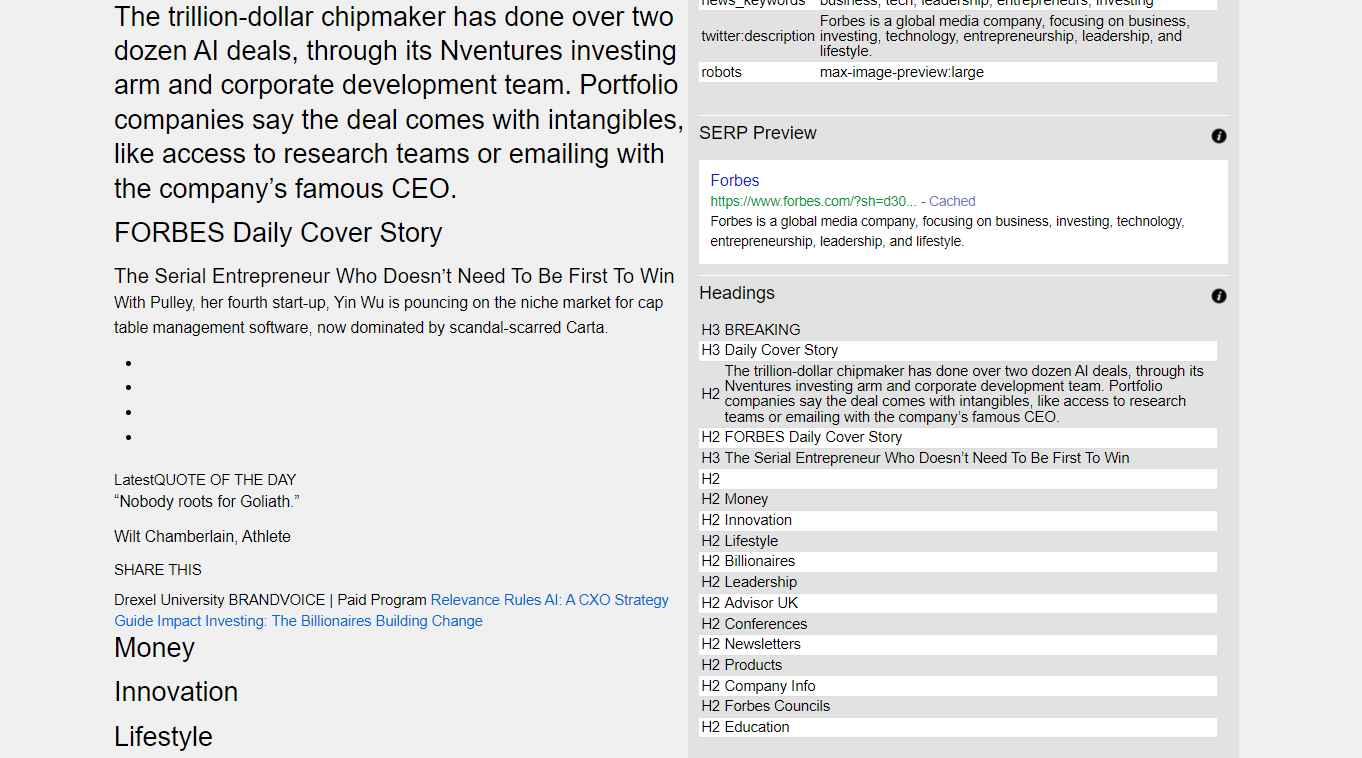Click the Pulley start-up article summary paragraph
This screenshot has height=758, width=1362.
click(x=389, y=315)
